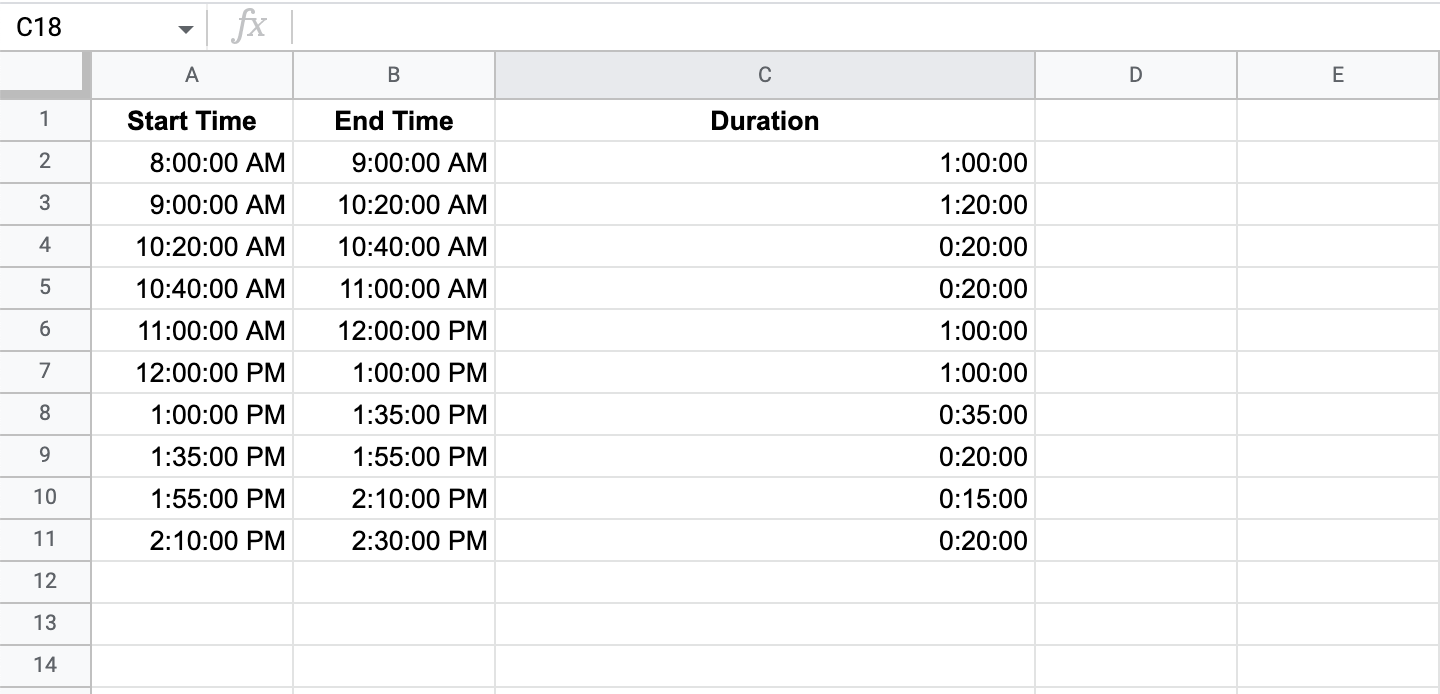Image resolution: width=1440 pixels, height=694 pixels.
Task: Select the cell with 2:30:00 PM
Action: [394, 540]
